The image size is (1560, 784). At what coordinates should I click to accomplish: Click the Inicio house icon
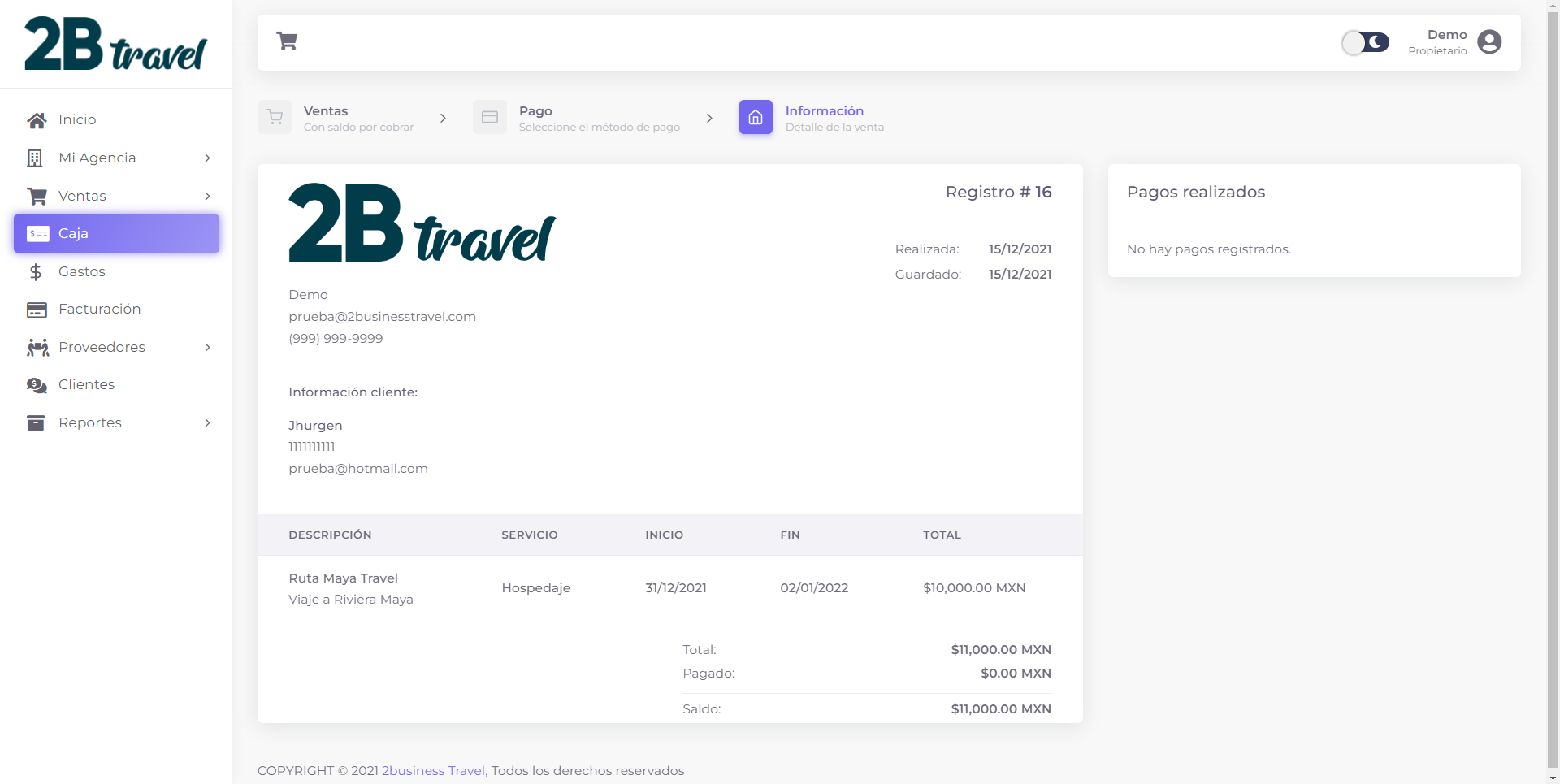(x=37, y=120)
